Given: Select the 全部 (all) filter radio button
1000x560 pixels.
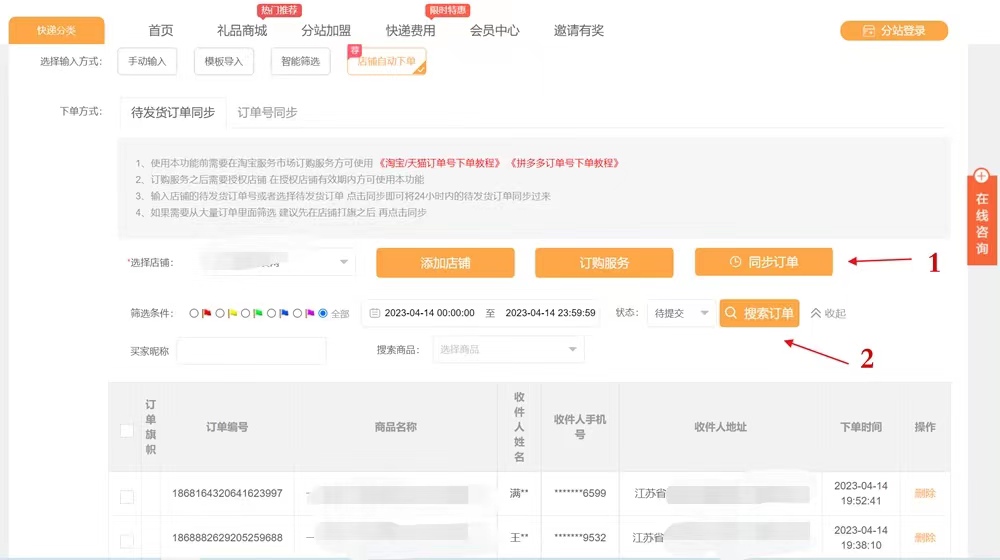Looking at the screenshot, I should [x=323, y=313].
